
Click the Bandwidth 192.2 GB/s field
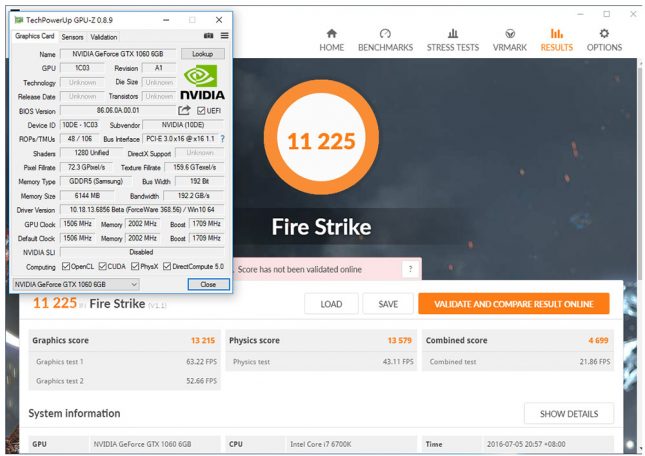(x=194, y=196)
